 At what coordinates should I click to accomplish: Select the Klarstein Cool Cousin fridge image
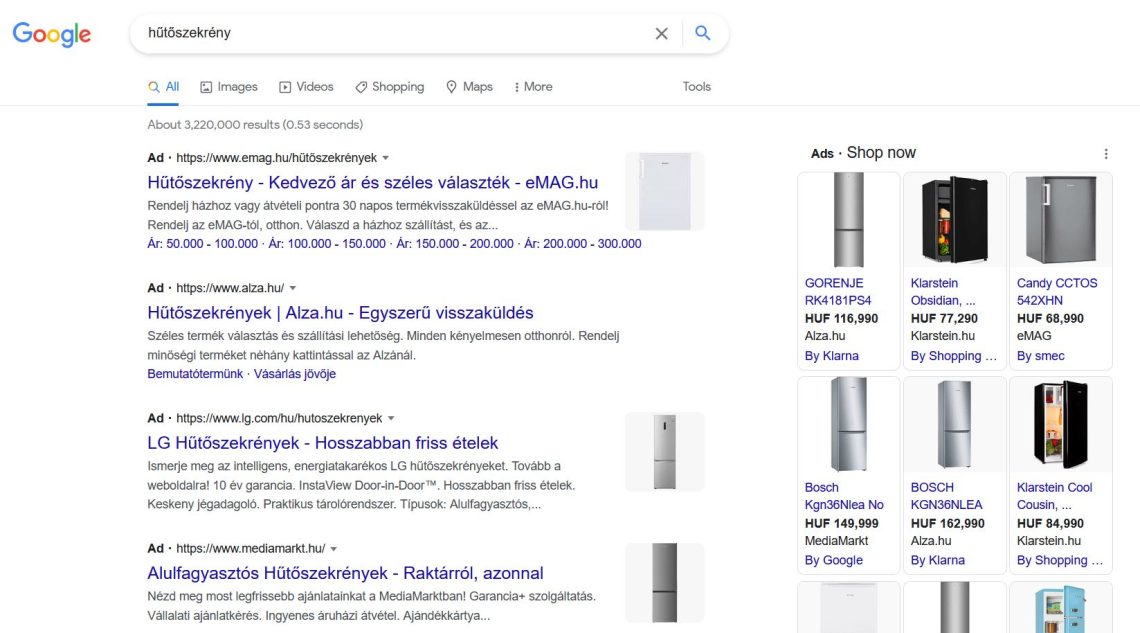click(1061, 424)
